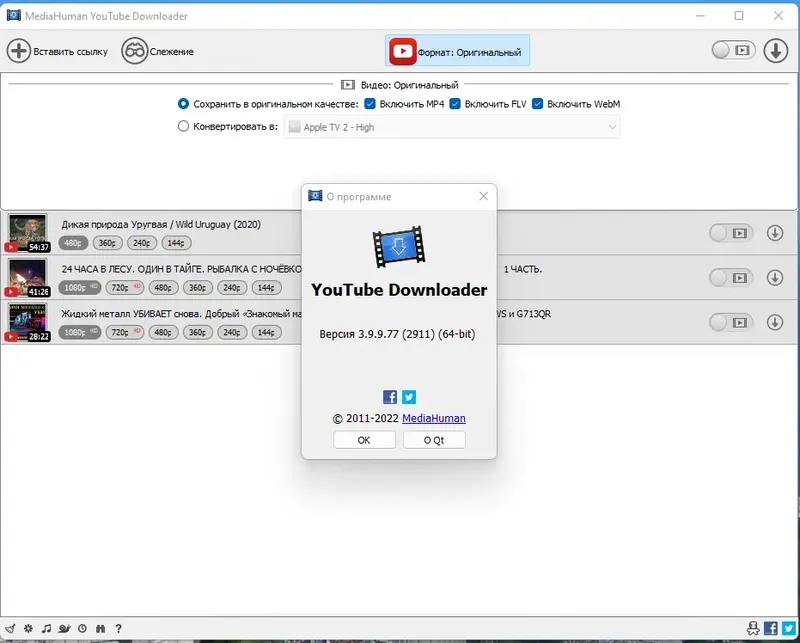Image resolution: width=800 pixels, height=643 pixels.
Task: Enable the Включить MP4 checkbox
Action: (x=369, y=102)
